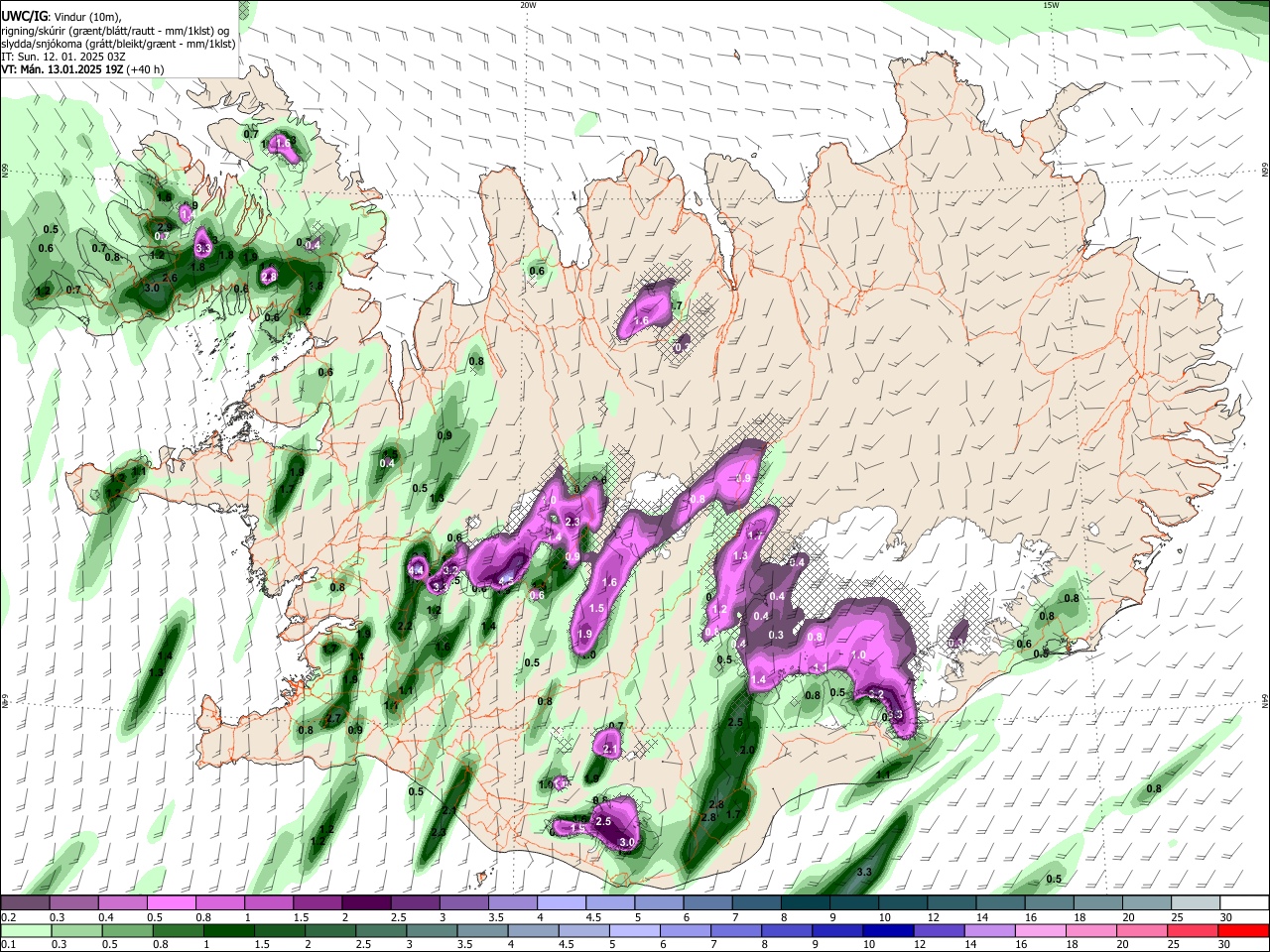Click the 'IT: Sun. 12. 01. 2025 03Z' line
The height and width of the screenshot is (952, 1270).
pos(63,57)
